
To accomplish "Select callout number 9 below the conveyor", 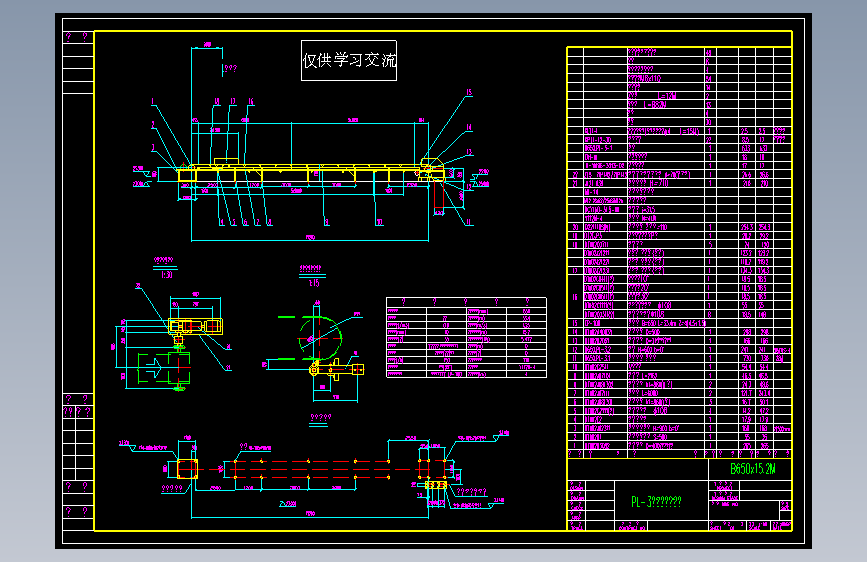I will (327, 222).
